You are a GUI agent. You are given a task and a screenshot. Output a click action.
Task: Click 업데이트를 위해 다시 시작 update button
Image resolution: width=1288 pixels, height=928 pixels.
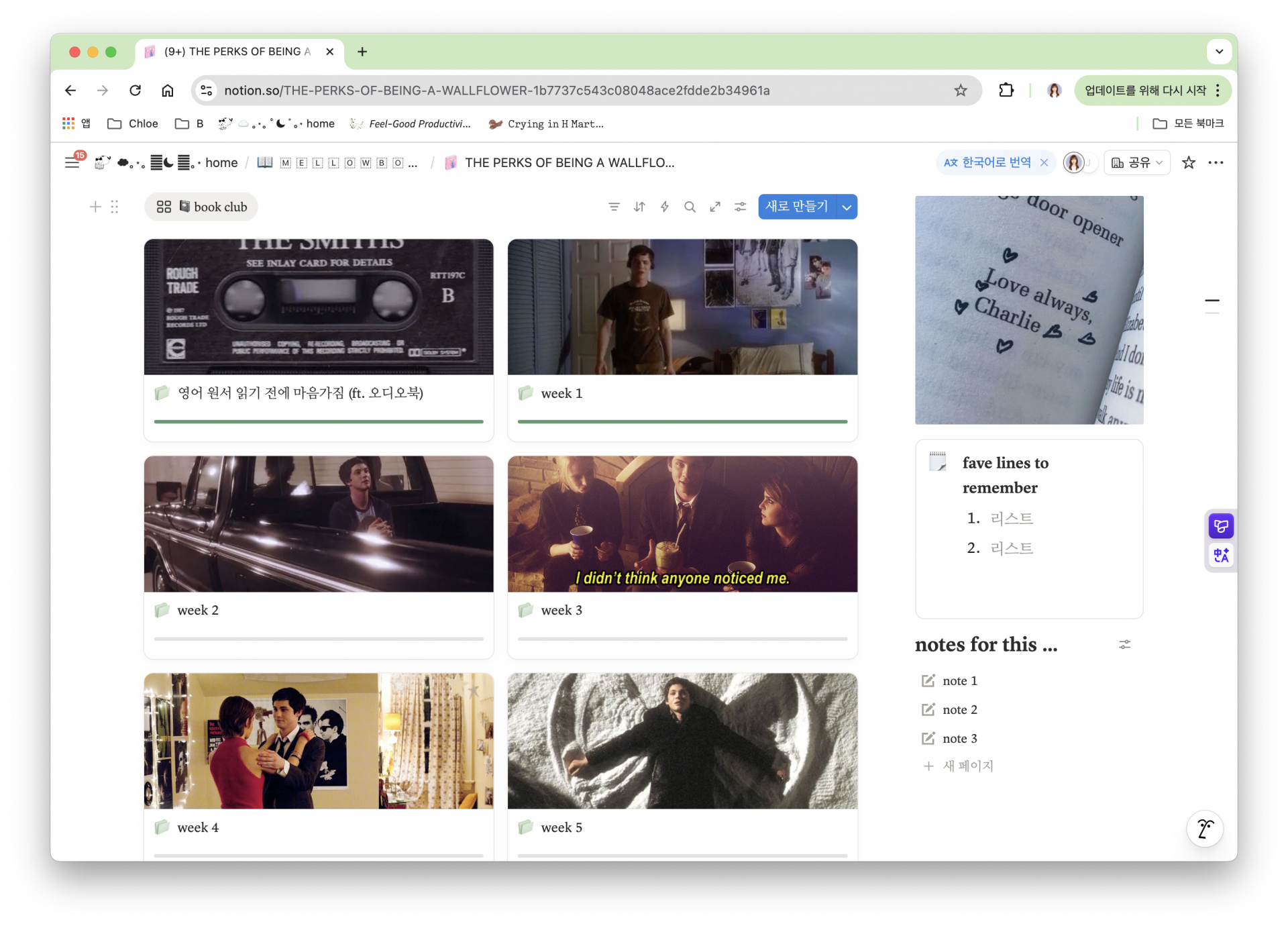click(1145, 91)
